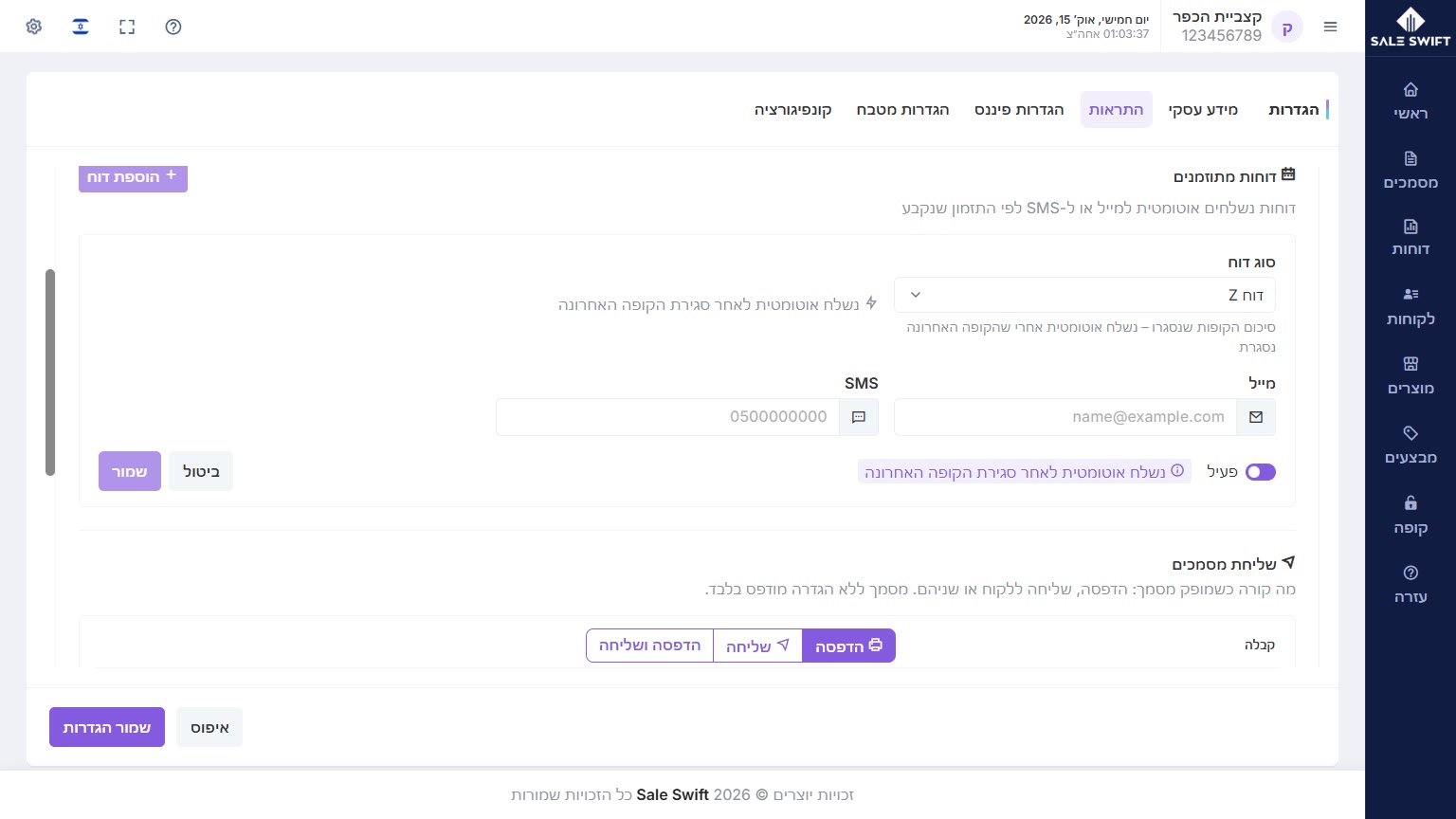The image size is (1456, 819).
Task: Click the דוחות מתוזמנים section heading
Action: pos(1234,176)
